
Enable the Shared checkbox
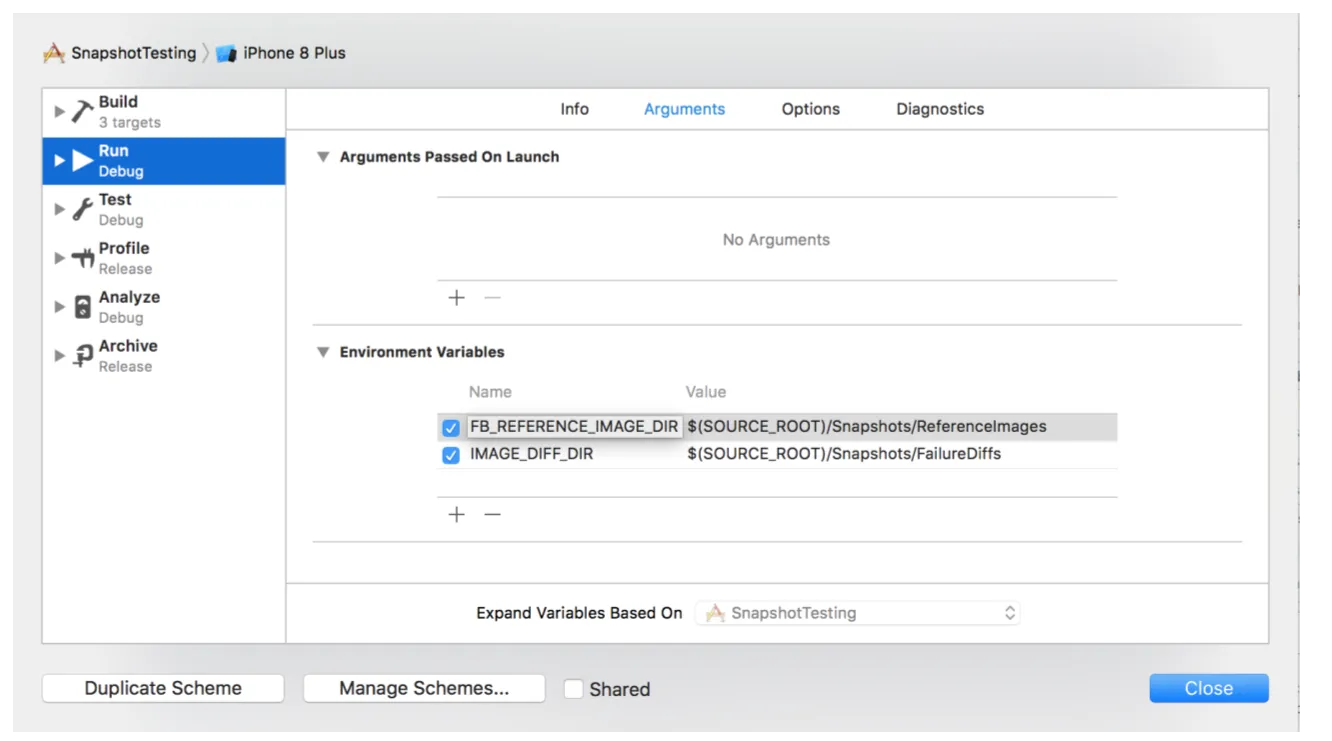coord(574,689)
